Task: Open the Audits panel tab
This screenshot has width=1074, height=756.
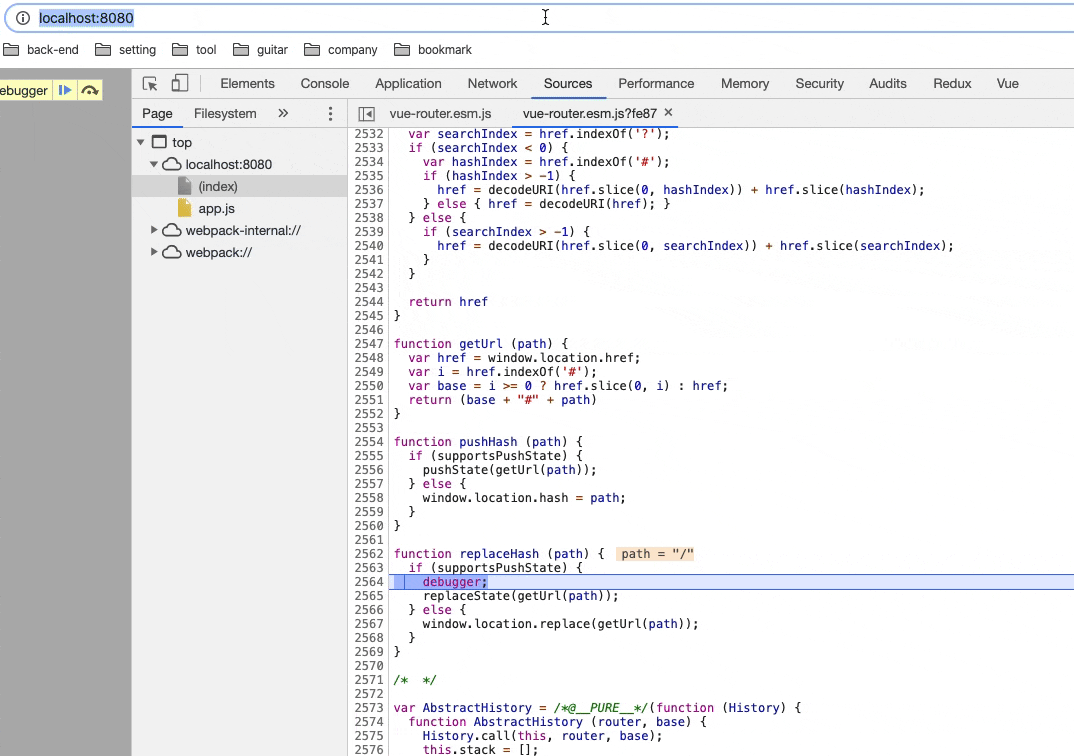Action: (x=888, y=84)
